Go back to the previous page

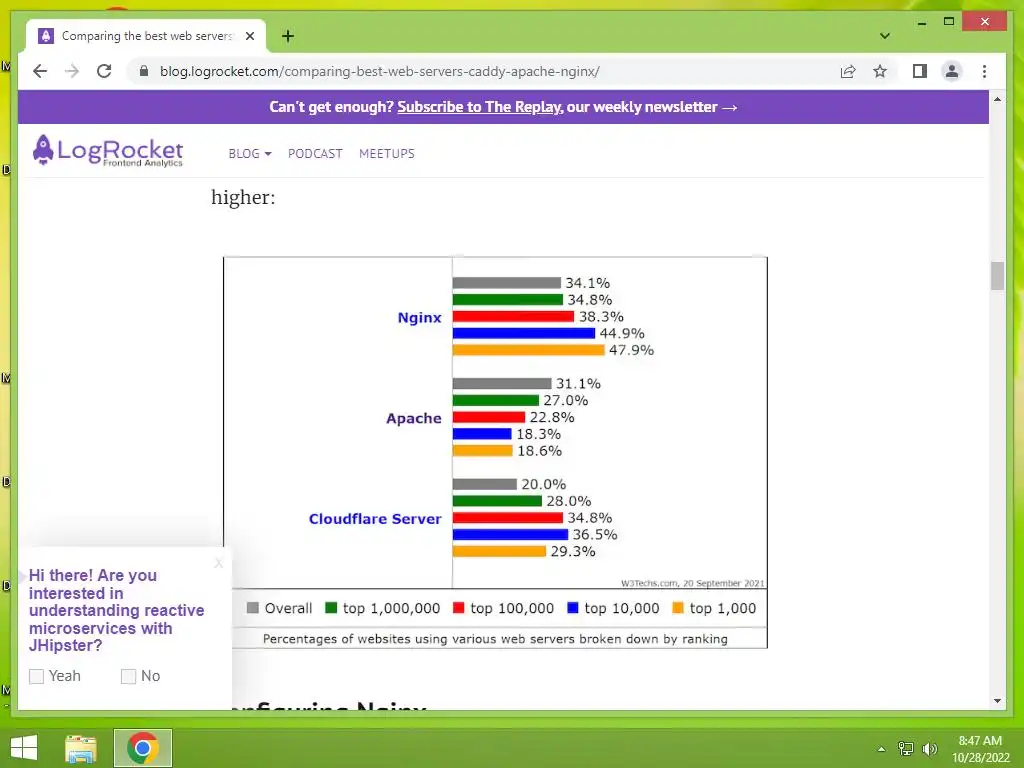point(40,71)
